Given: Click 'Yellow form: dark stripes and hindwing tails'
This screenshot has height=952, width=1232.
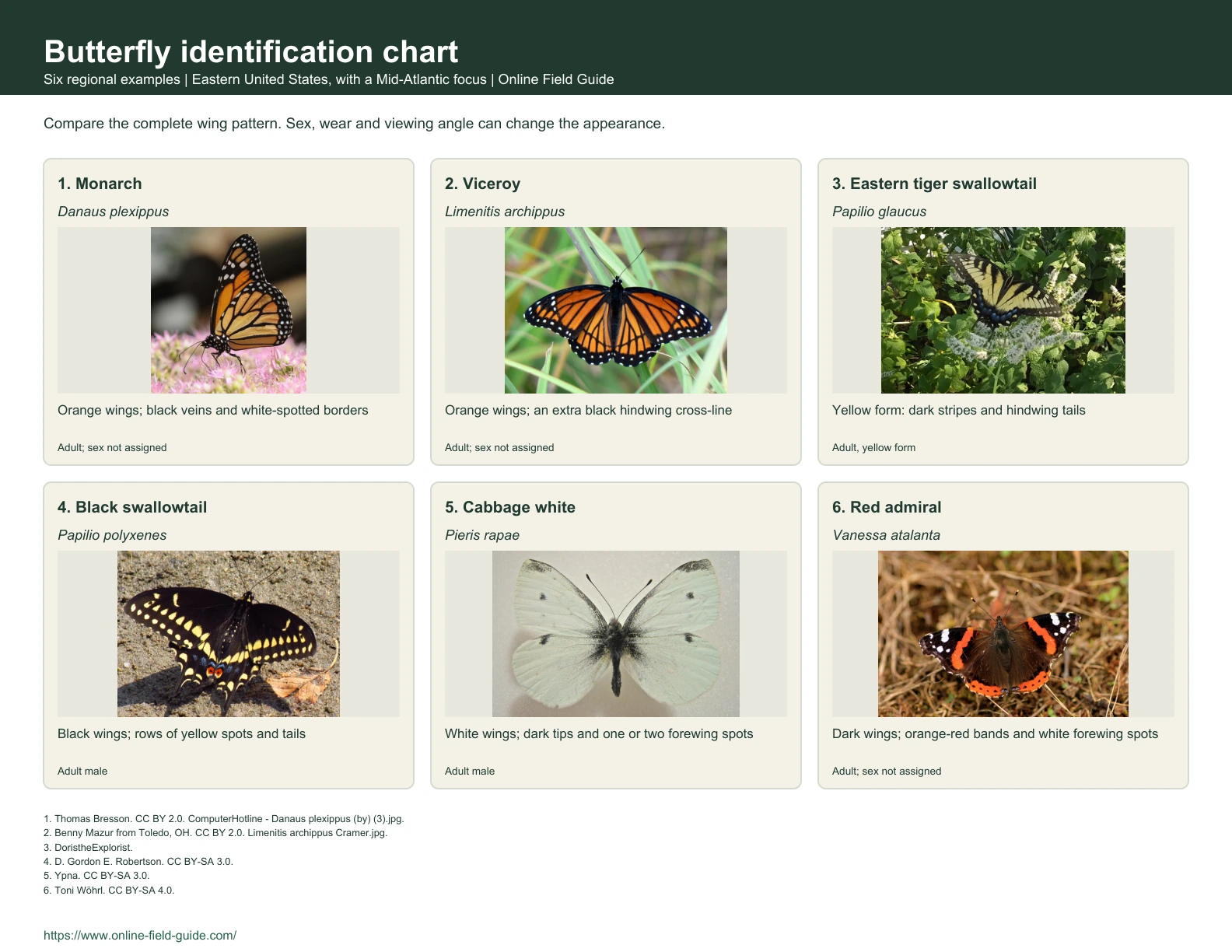Looking at the screenshot, I should [959, 410].
